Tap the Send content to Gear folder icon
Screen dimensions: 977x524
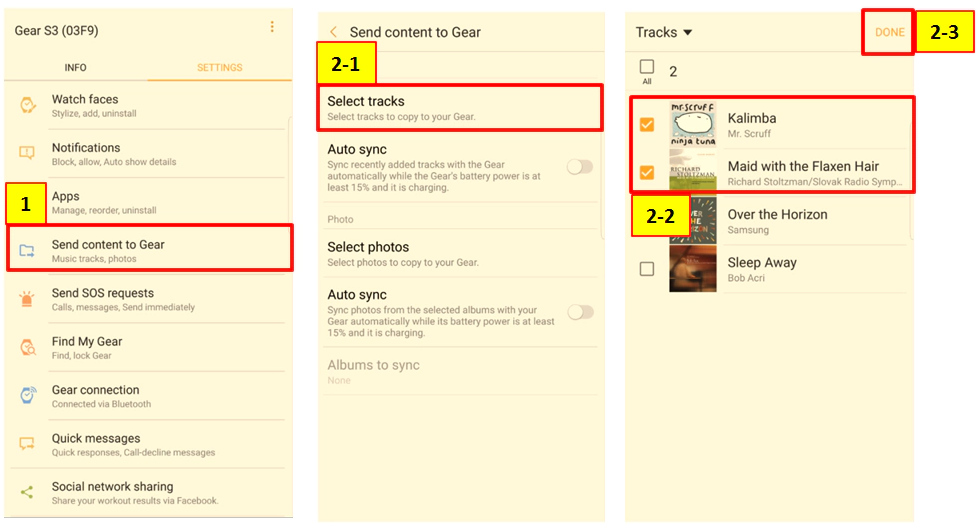pyautogui.click(x=27, y=250)
